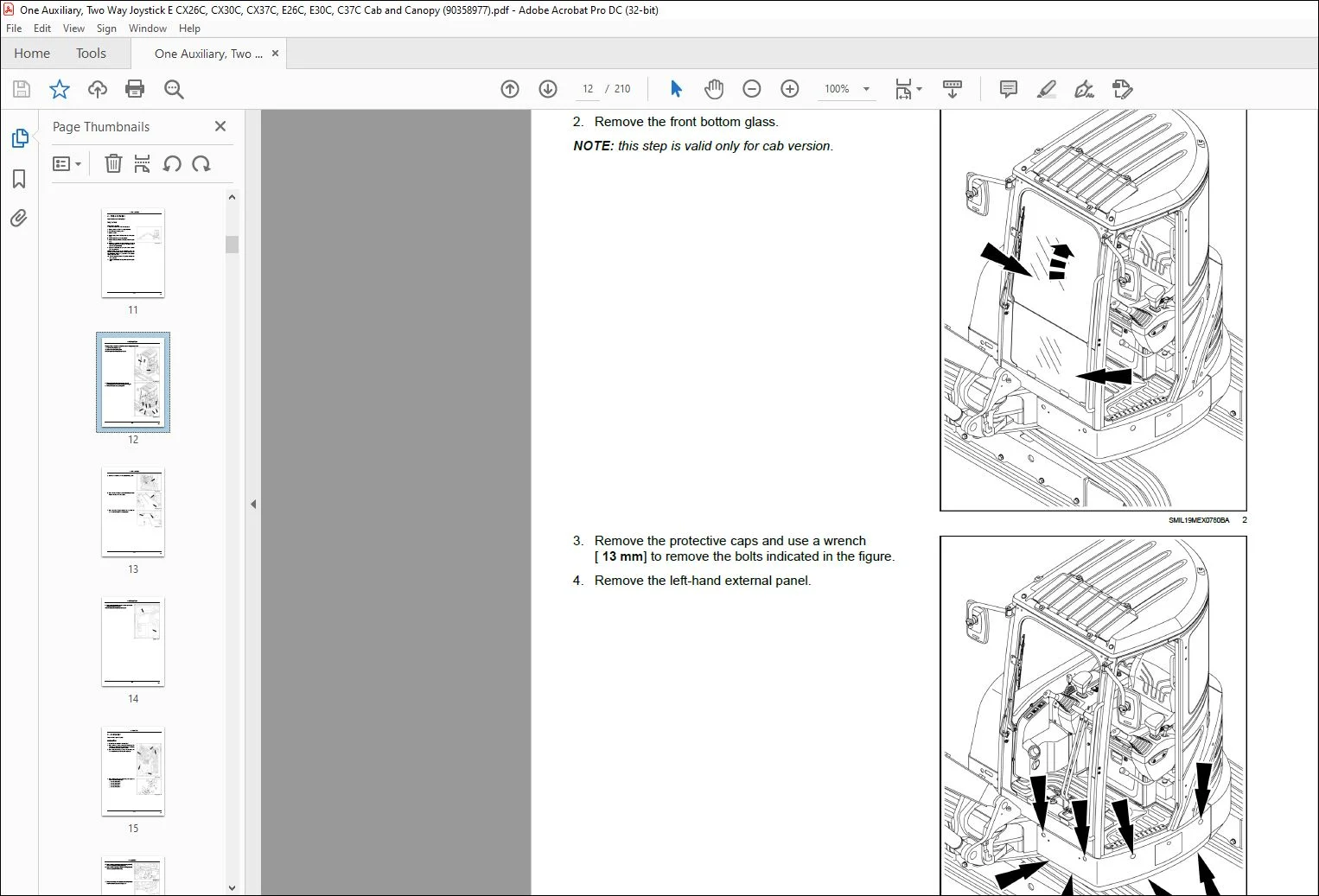Click the Save file icon
Viewport: 1319px width, 896px height.
coord(22,89)
